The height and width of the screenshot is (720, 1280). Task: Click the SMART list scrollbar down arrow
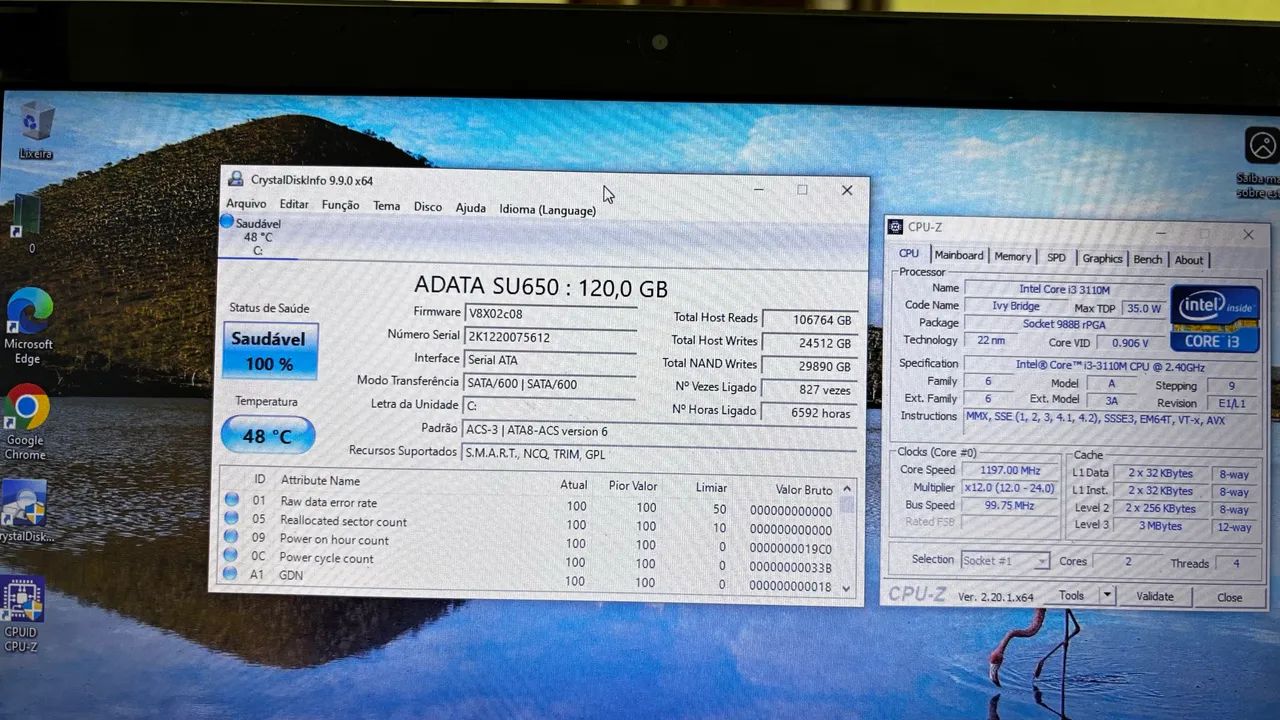coord(847,589)
